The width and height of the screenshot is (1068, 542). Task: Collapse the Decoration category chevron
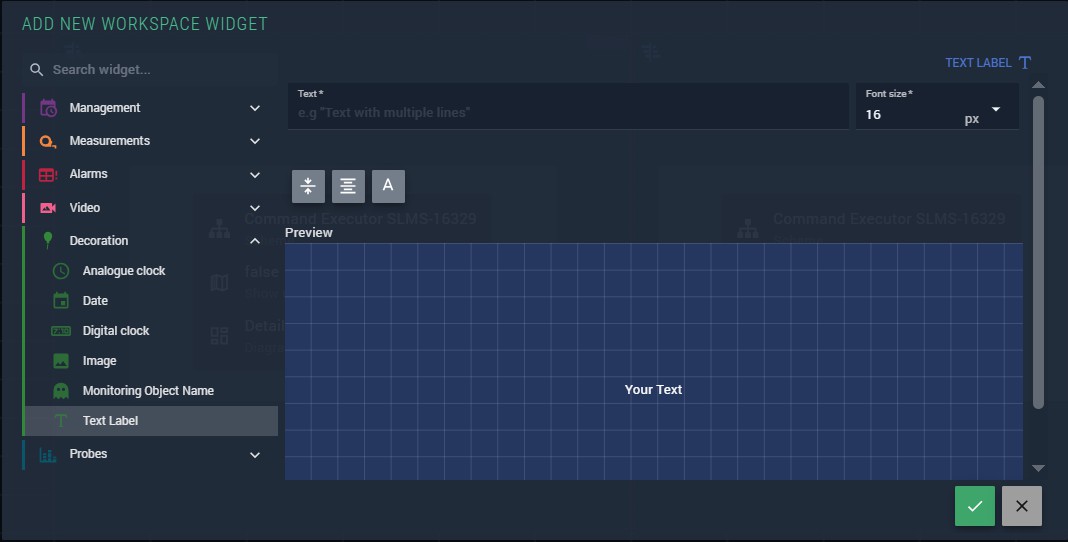(255, 241)
